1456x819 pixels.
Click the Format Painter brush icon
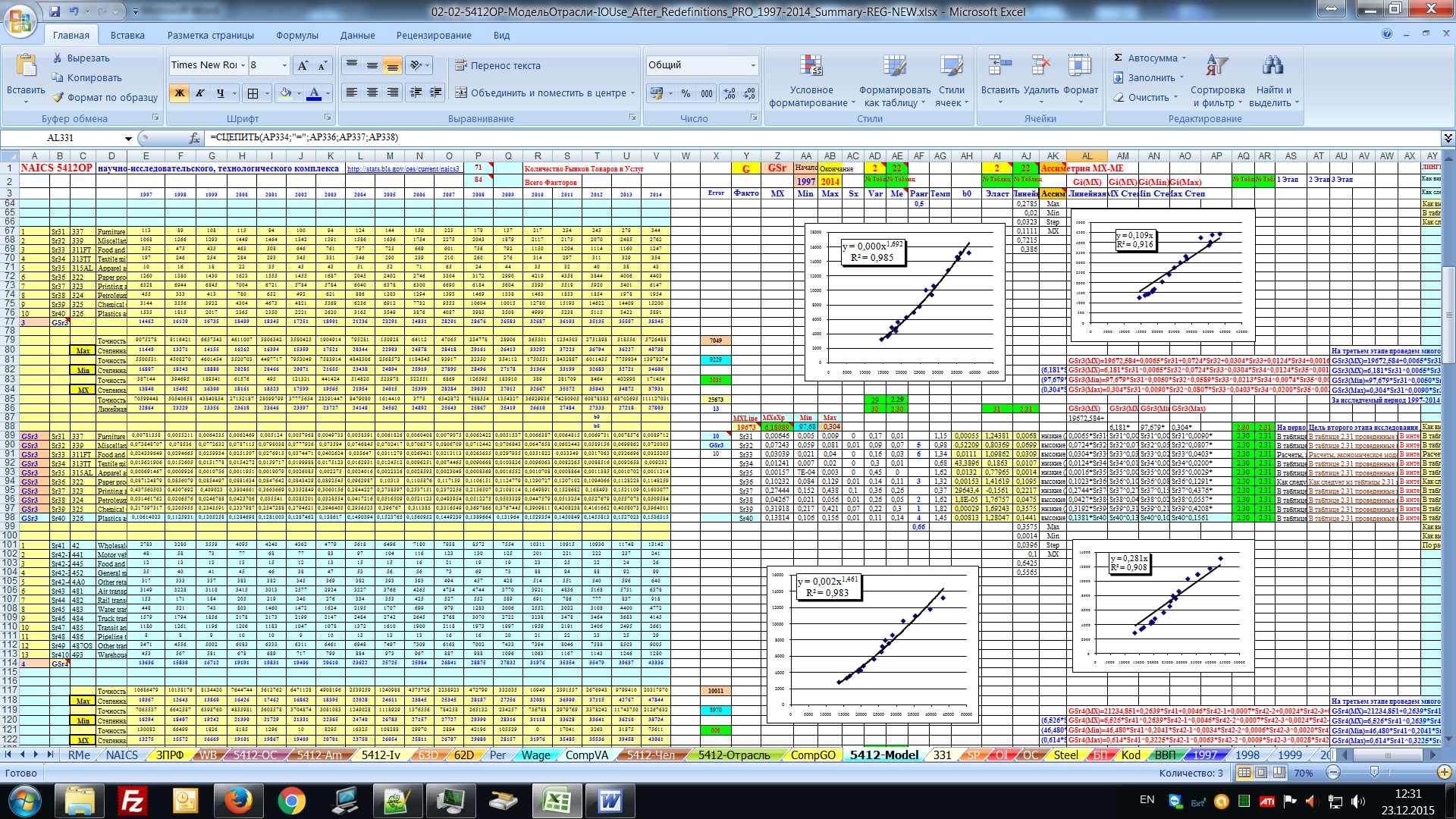[58, 98]
